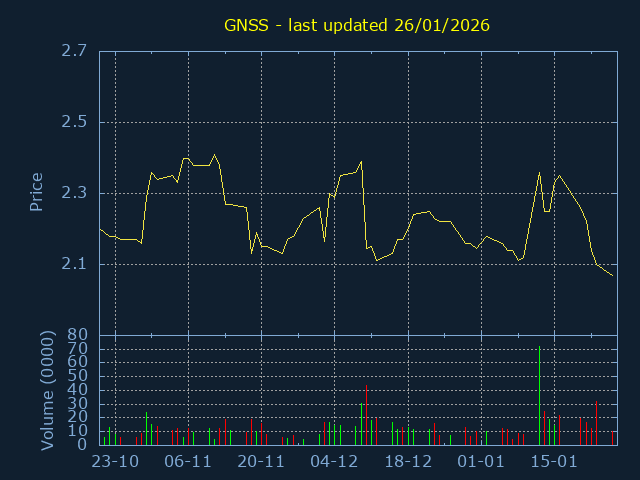
Task: Select the 2.7 price tick label
Action: (73, 51)
